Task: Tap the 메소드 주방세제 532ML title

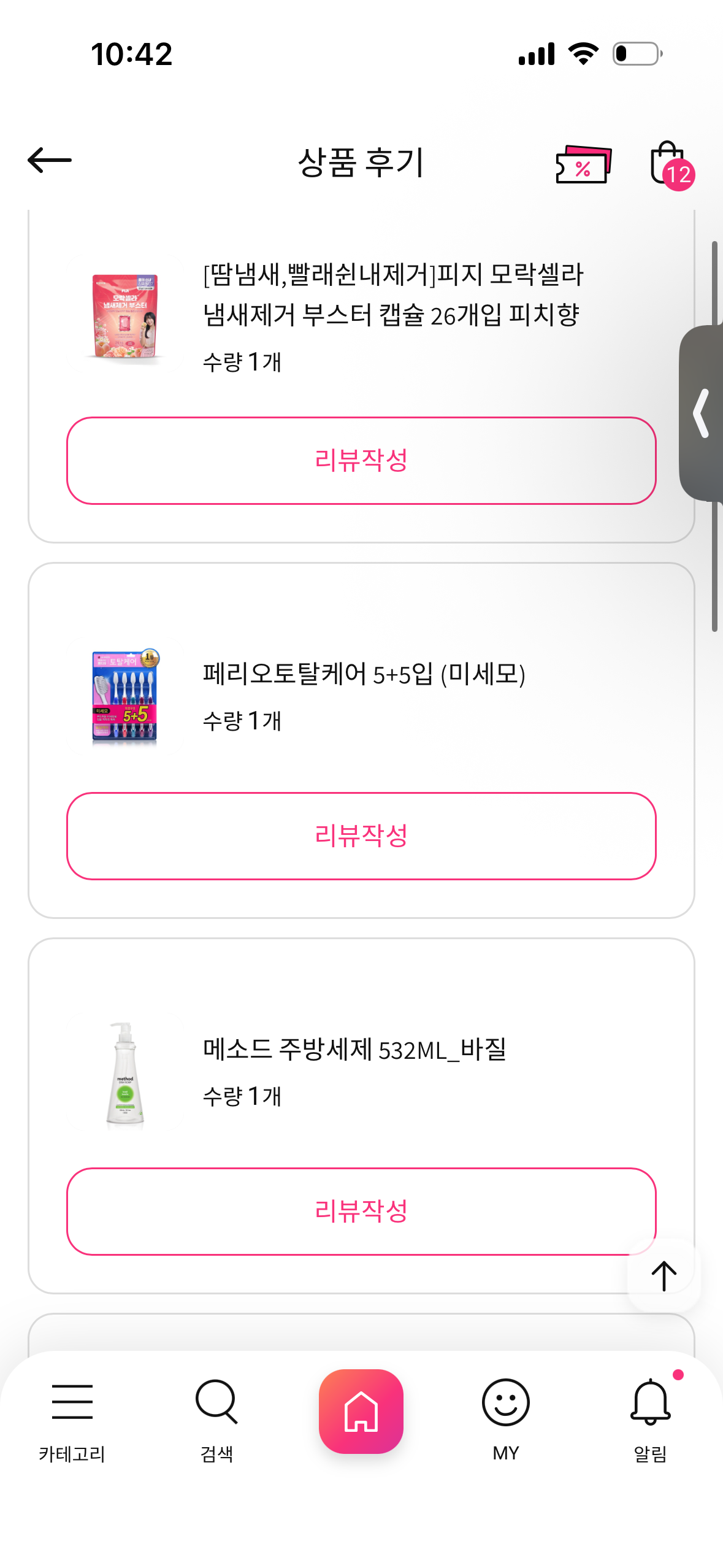Action: (354, 1050)
